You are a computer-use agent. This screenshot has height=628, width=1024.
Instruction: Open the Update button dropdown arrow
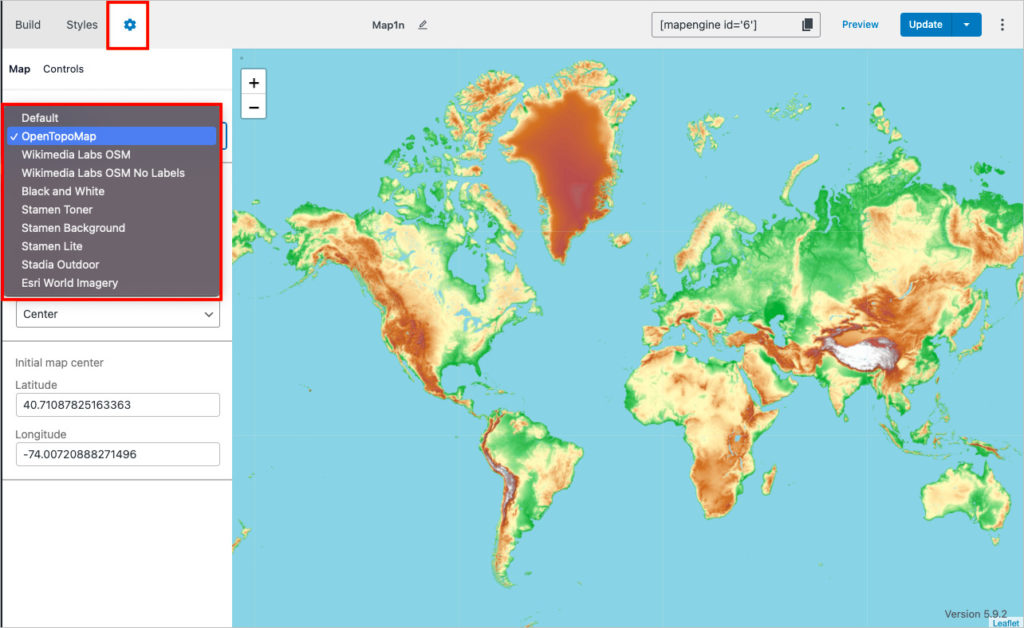click(967, 25)
